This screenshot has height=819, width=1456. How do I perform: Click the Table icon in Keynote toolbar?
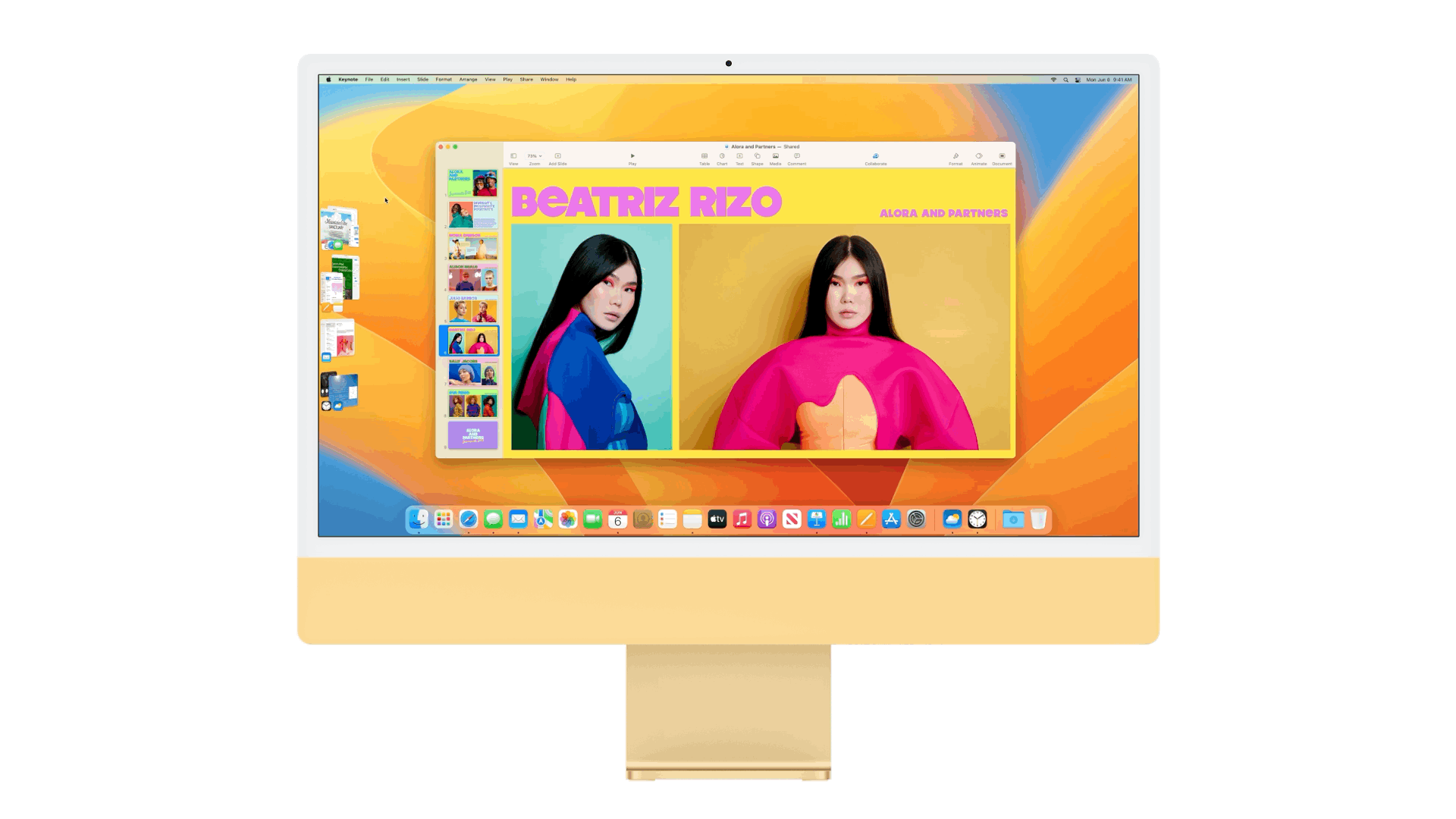click(x=704, y=156)
